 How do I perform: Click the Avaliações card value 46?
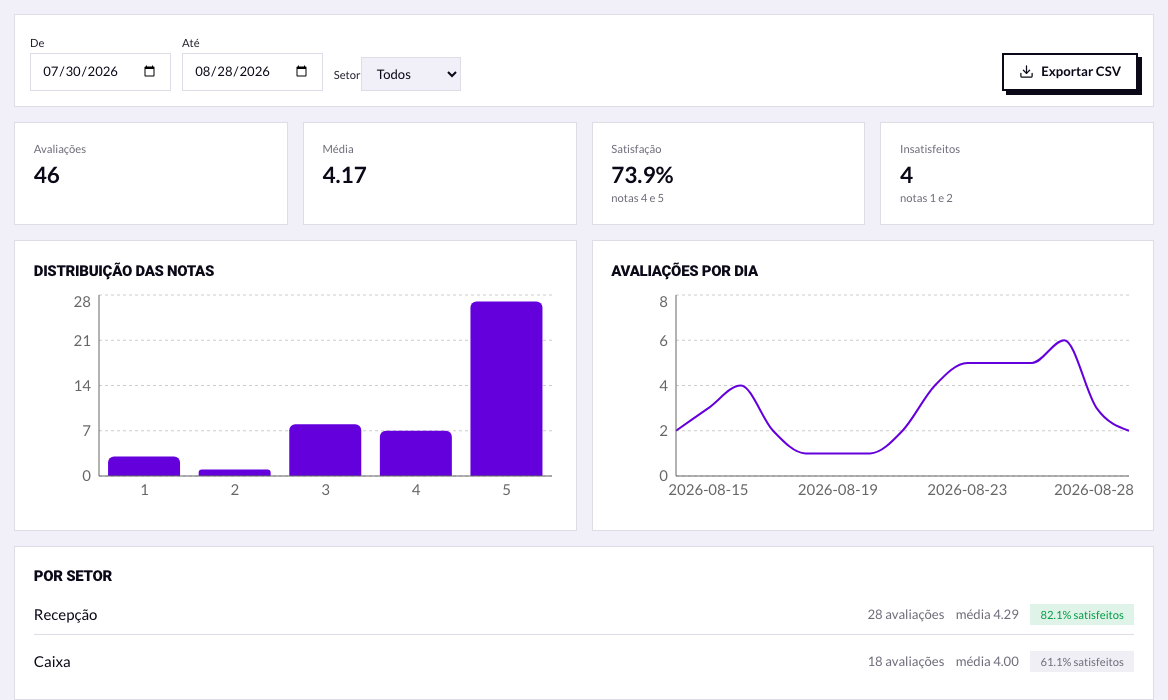tap(46, 175)
